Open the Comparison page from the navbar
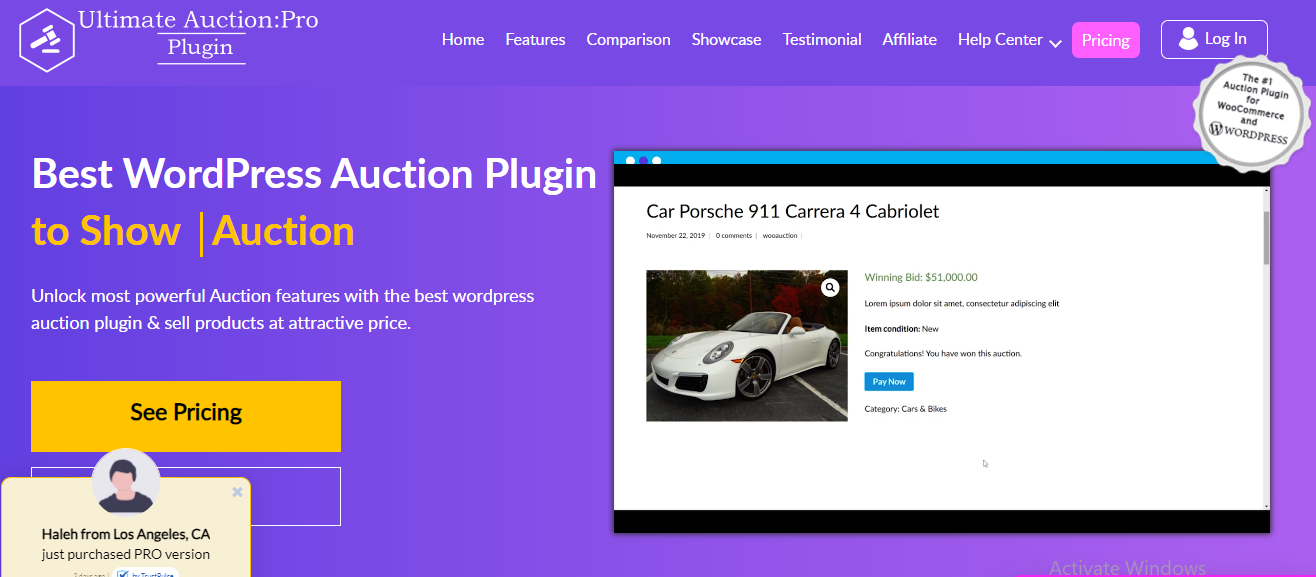This screenshot has width=1316, height=577. (x=628, y=40)
